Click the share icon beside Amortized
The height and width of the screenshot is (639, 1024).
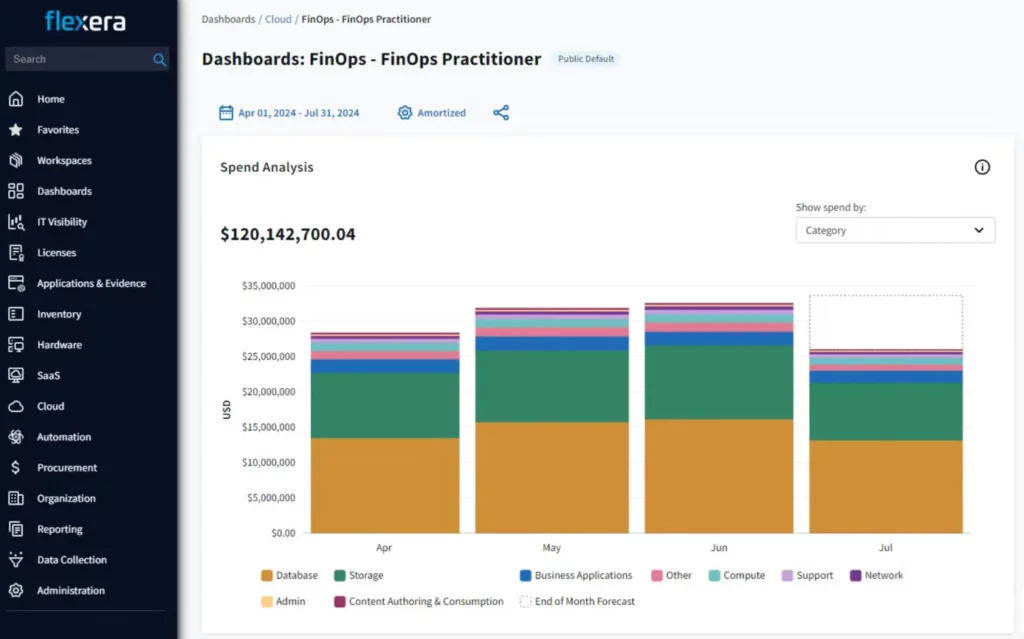click(501, 113)
